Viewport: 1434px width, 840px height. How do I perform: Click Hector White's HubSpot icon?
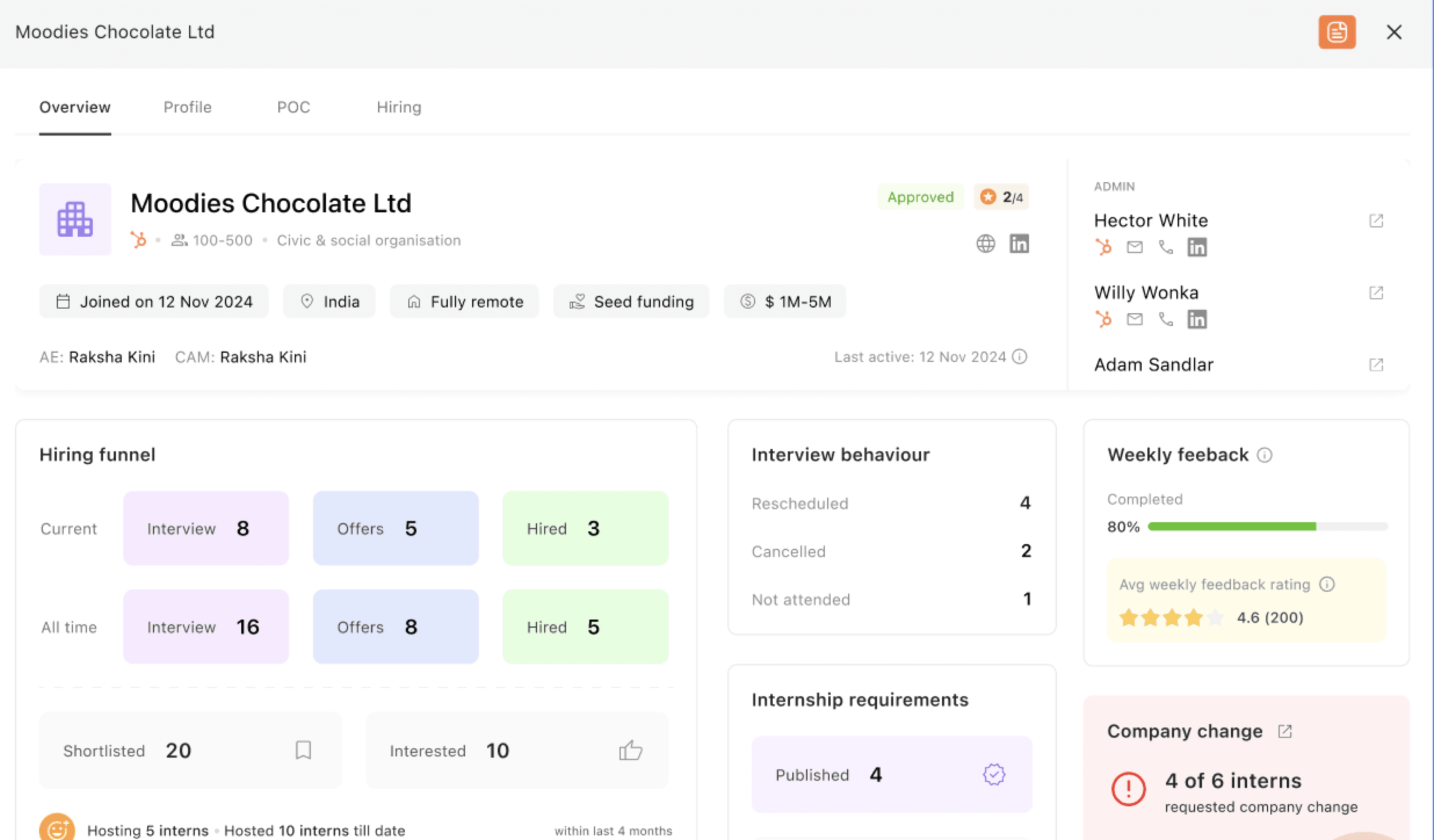(x=1103, y=247)
